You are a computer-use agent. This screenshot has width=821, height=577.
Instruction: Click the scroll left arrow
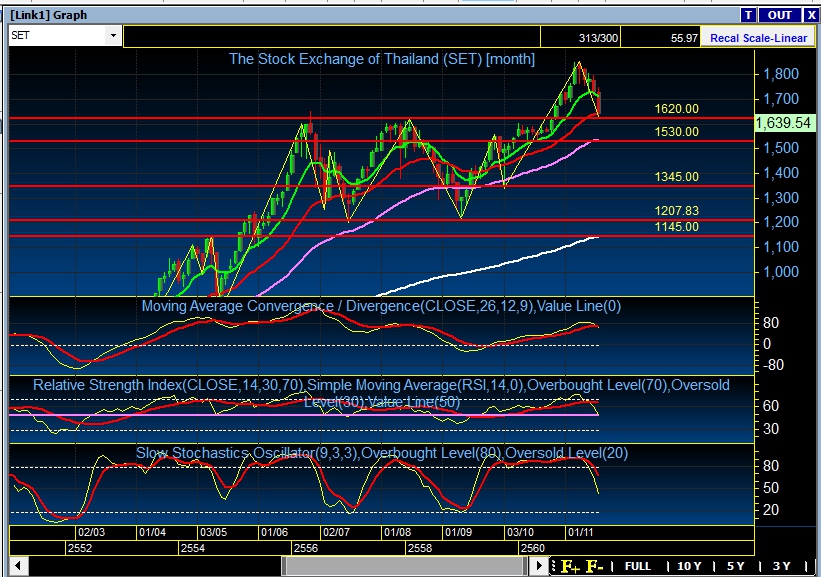(x=18, y=566)
